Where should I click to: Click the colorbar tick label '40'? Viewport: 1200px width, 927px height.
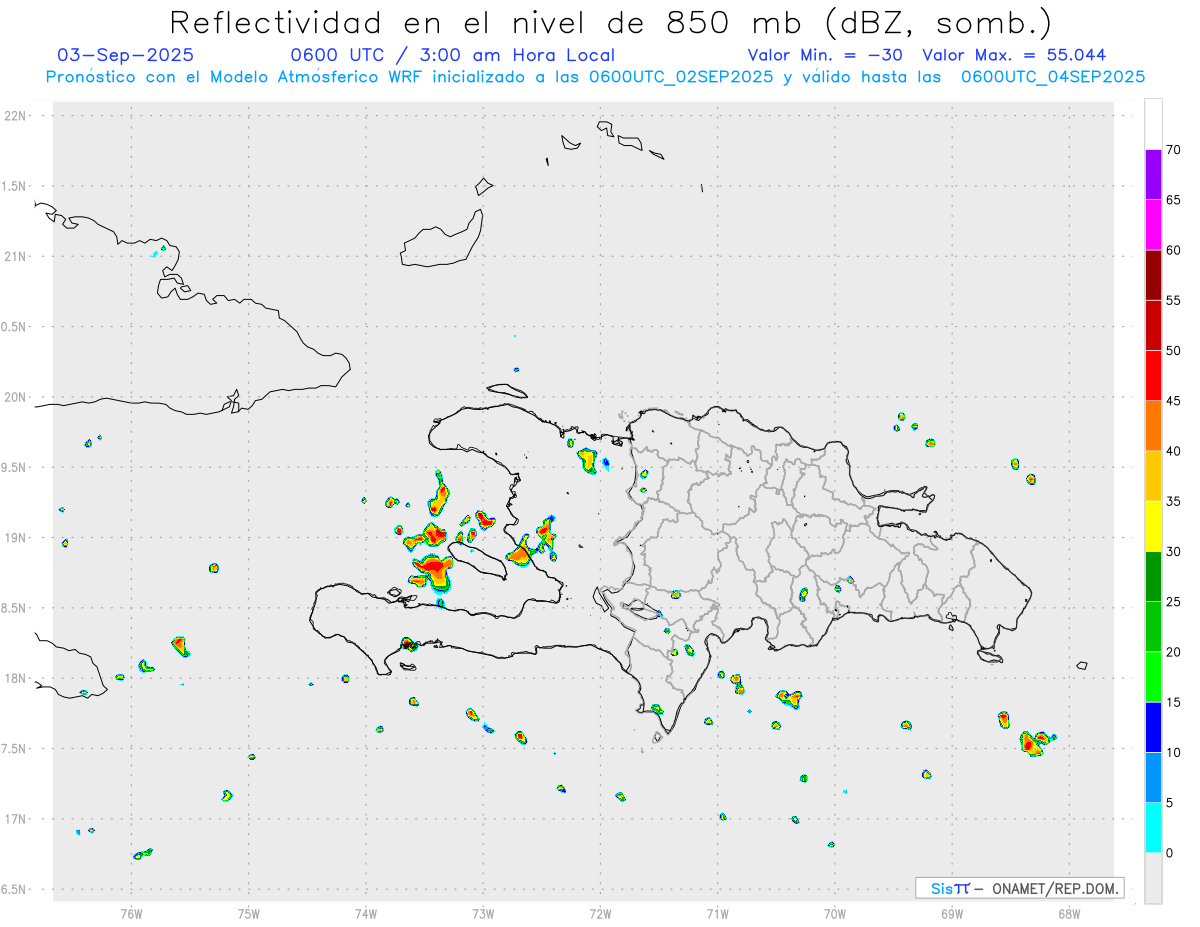[x=1173, y=451]
